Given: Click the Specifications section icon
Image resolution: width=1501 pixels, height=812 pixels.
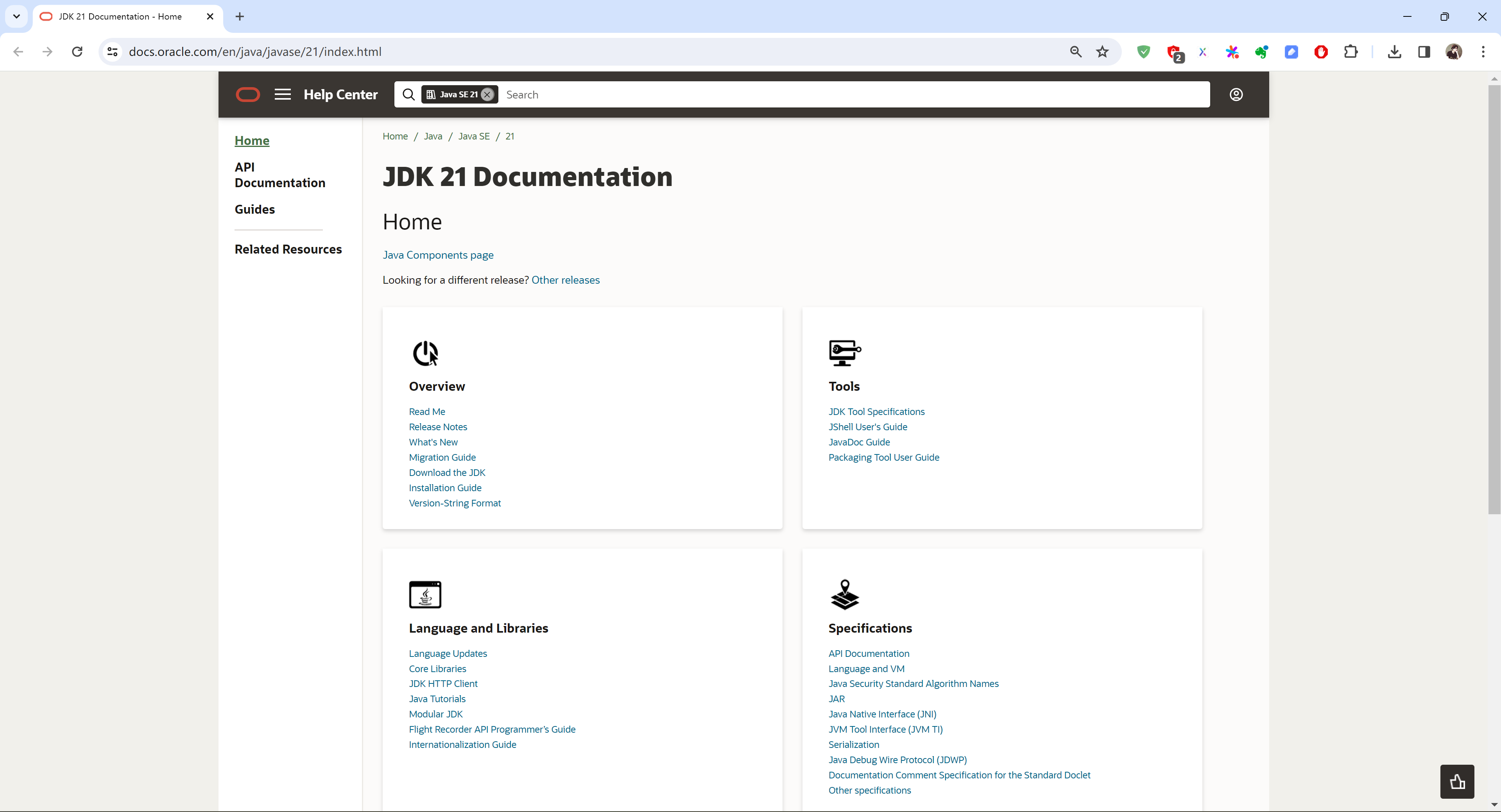Looking at the screenshot, I should pyautogui.click(x=845, y=594).
